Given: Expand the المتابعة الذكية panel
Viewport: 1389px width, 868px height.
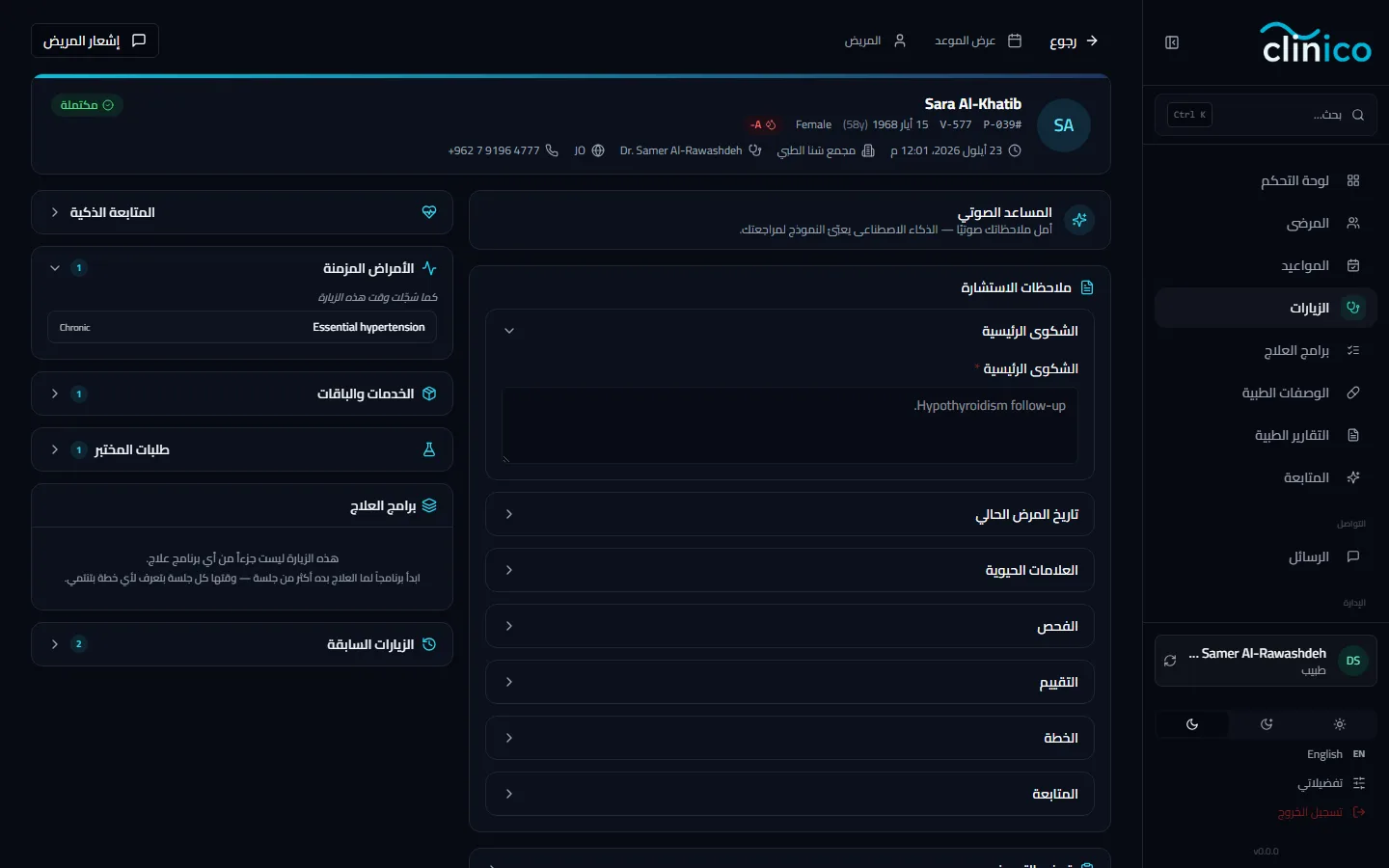Looking at the screenshot, I should pyautogui.click(x=242, y=212).
